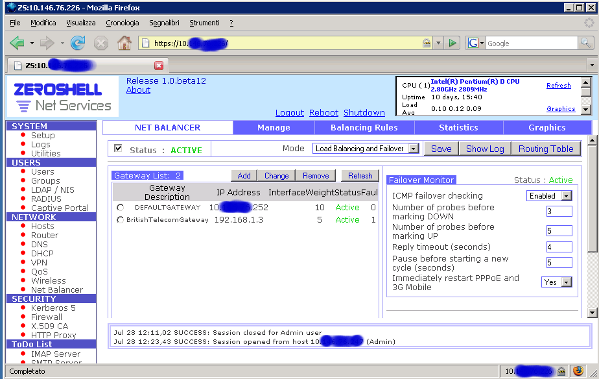Open Kerberos 5 in SECURITY section
The image size is (599, 379).
click(x=53, y=308)
